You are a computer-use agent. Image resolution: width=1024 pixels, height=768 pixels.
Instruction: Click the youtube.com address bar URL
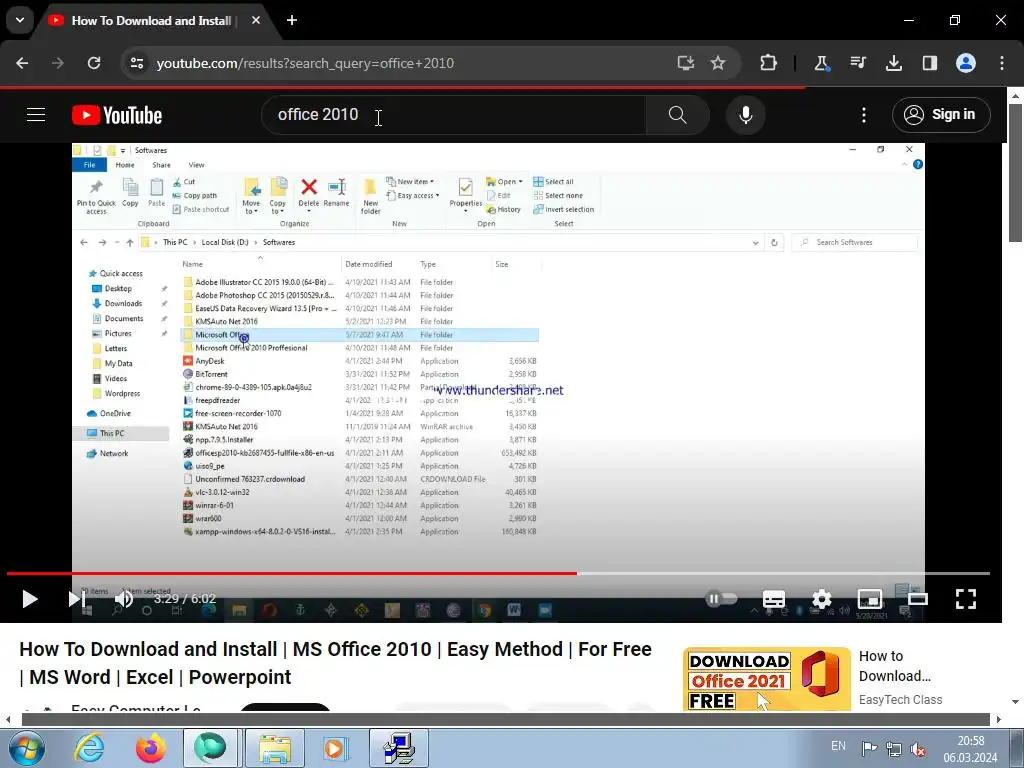(305, 63)
